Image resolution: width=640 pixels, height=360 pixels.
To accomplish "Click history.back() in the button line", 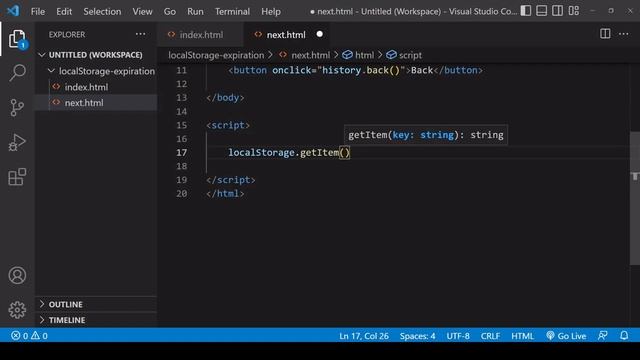I will point(361,70).
